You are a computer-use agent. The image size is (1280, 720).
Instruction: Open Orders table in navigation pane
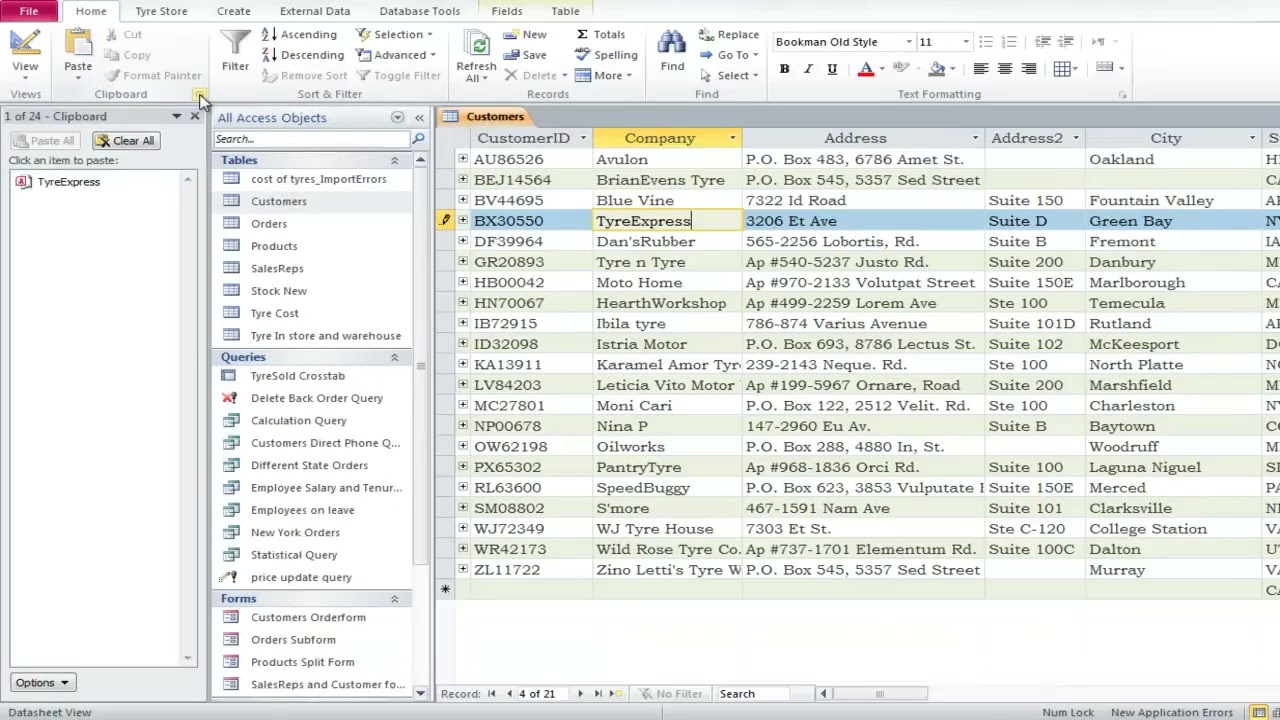click(269, 224)
